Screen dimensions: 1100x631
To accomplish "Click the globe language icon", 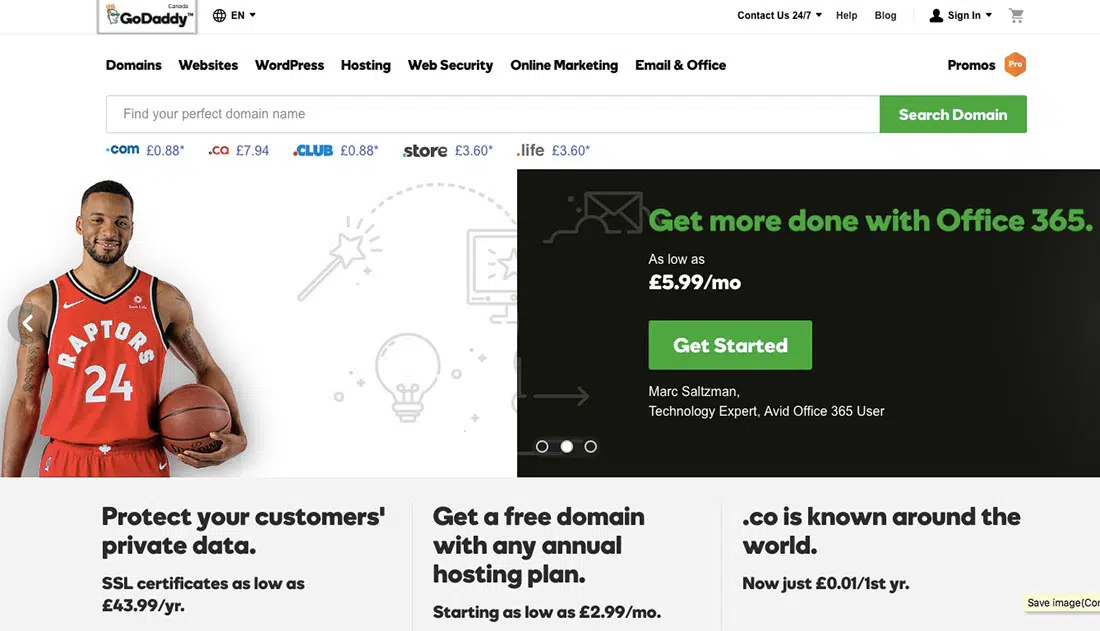I will [220, 16].
